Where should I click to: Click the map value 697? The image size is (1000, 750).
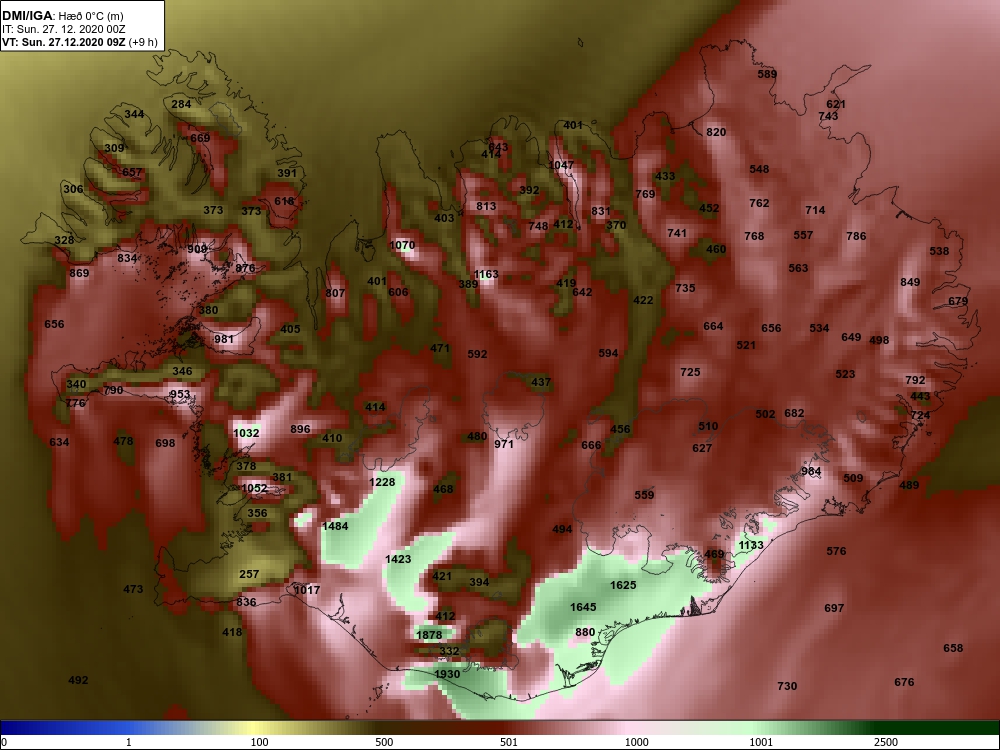834,608
